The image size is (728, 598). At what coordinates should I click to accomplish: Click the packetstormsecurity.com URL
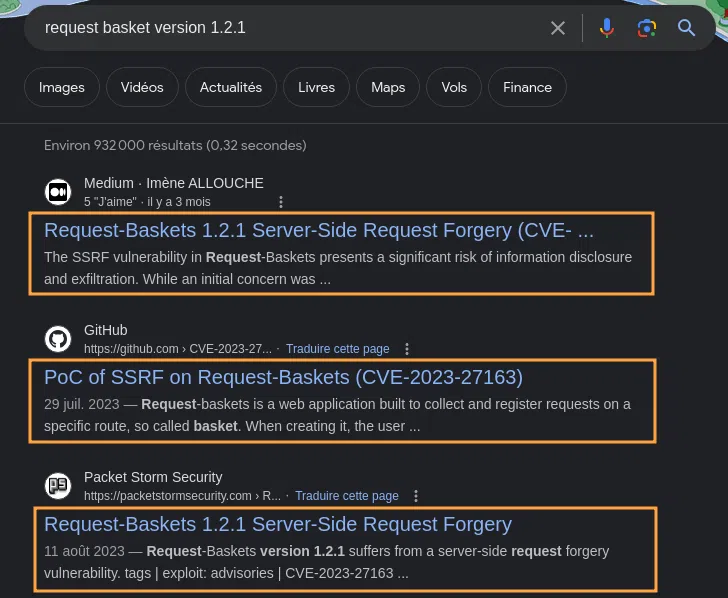pos(182,496)
